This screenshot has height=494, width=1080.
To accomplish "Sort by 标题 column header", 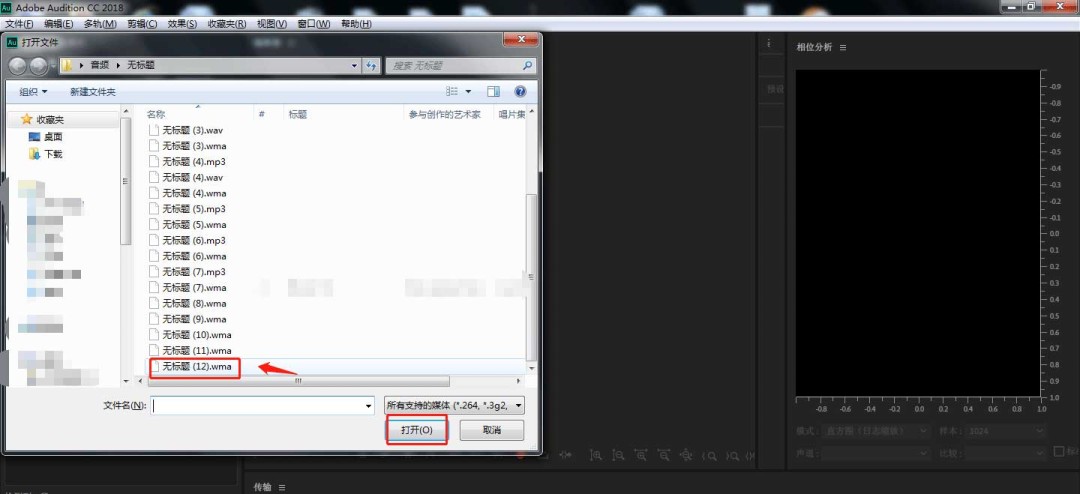I will coord(298,114).
